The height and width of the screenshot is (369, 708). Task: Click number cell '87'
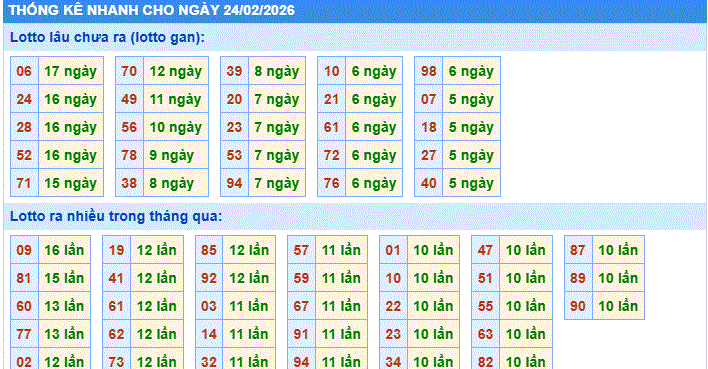578,250
